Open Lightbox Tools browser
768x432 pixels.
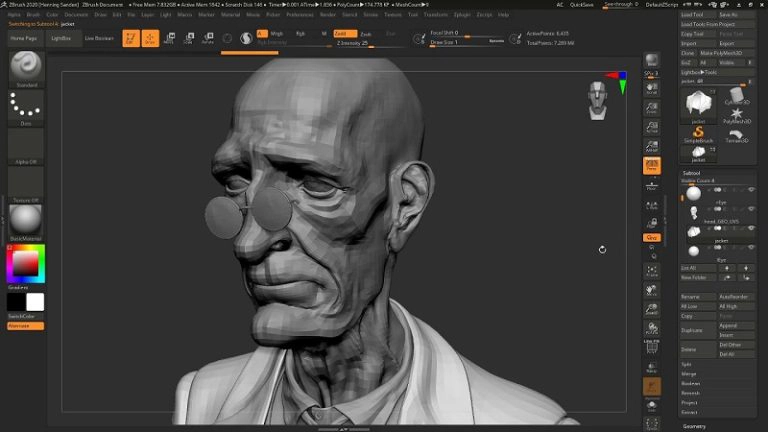(700, 71)
